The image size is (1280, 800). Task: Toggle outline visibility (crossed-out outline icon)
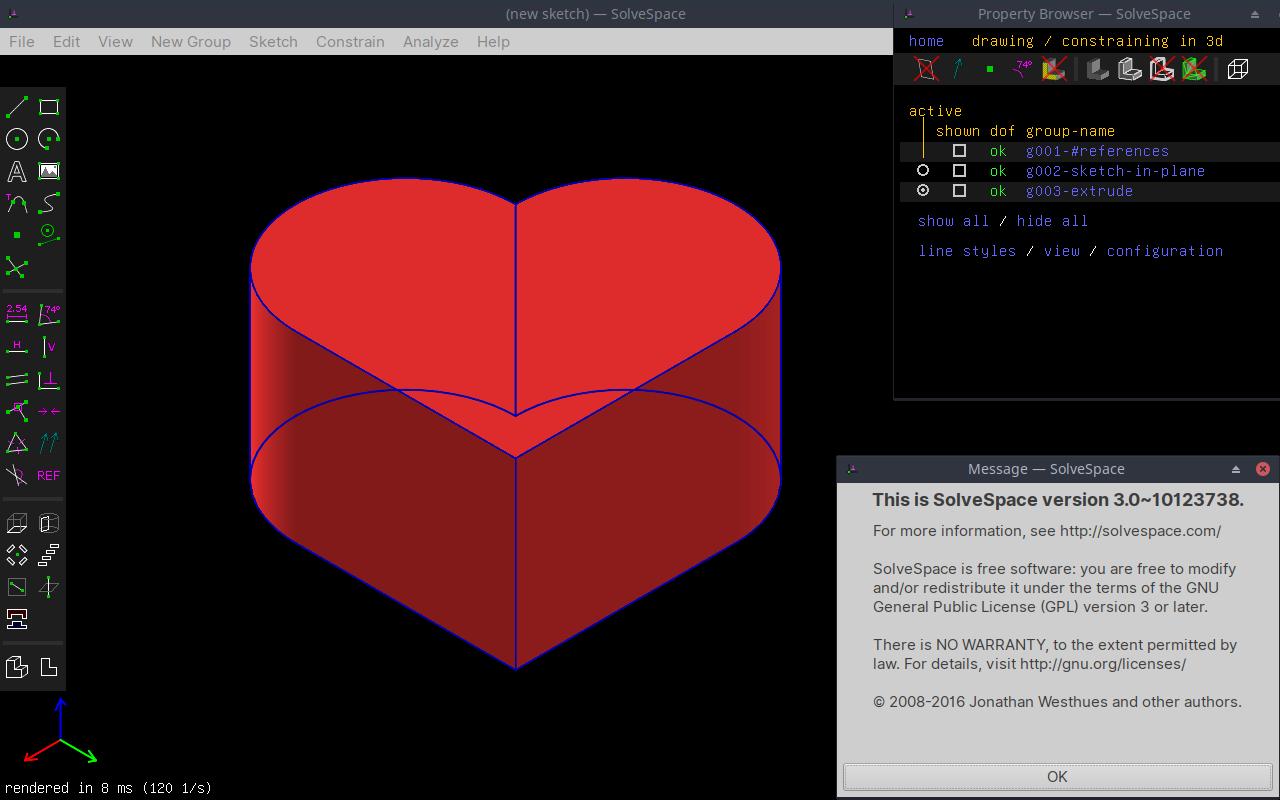pyautogui.click(x=1162, y=69)
